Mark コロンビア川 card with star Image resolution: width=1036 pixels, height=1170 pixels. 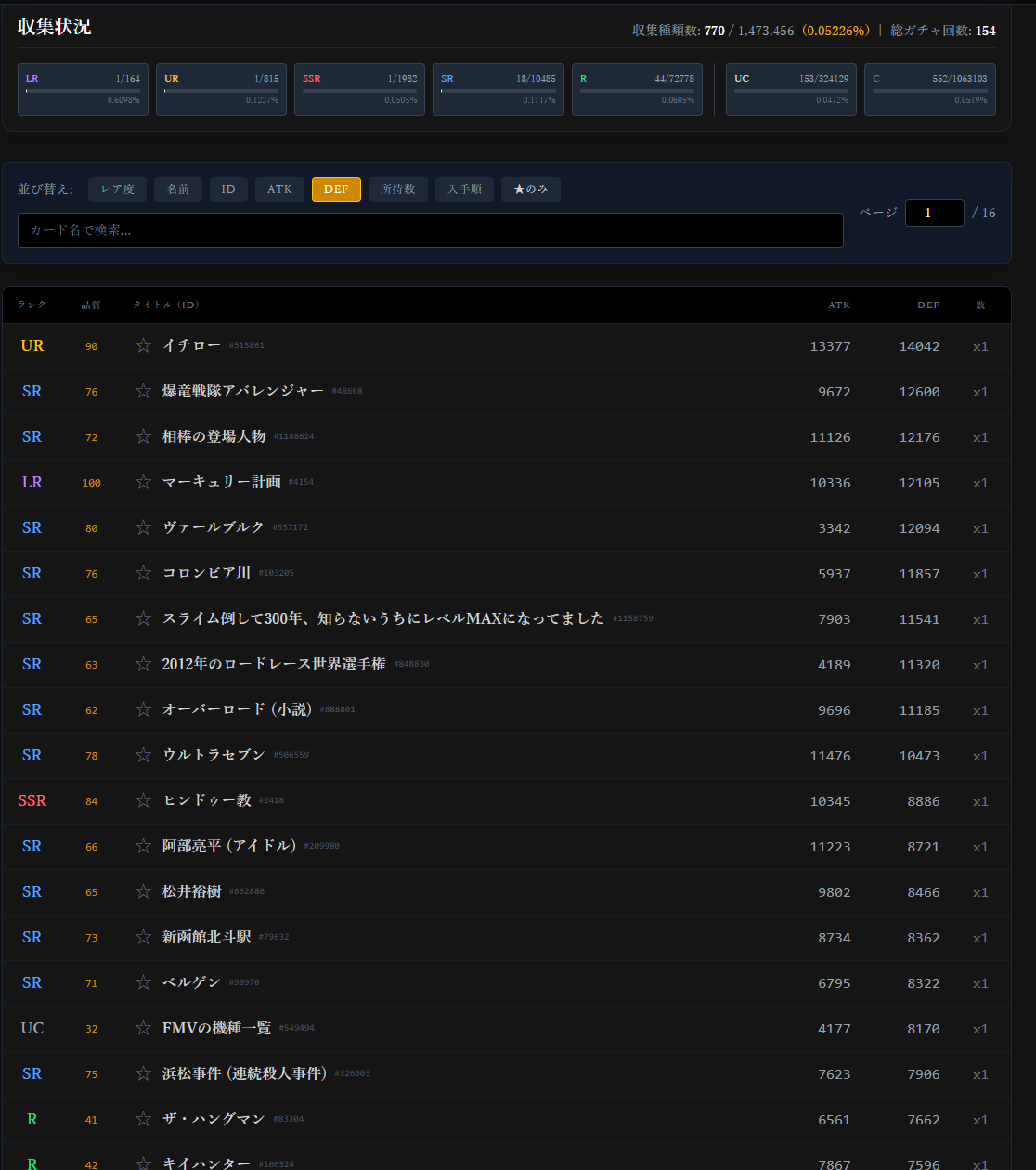click(143, 573)
